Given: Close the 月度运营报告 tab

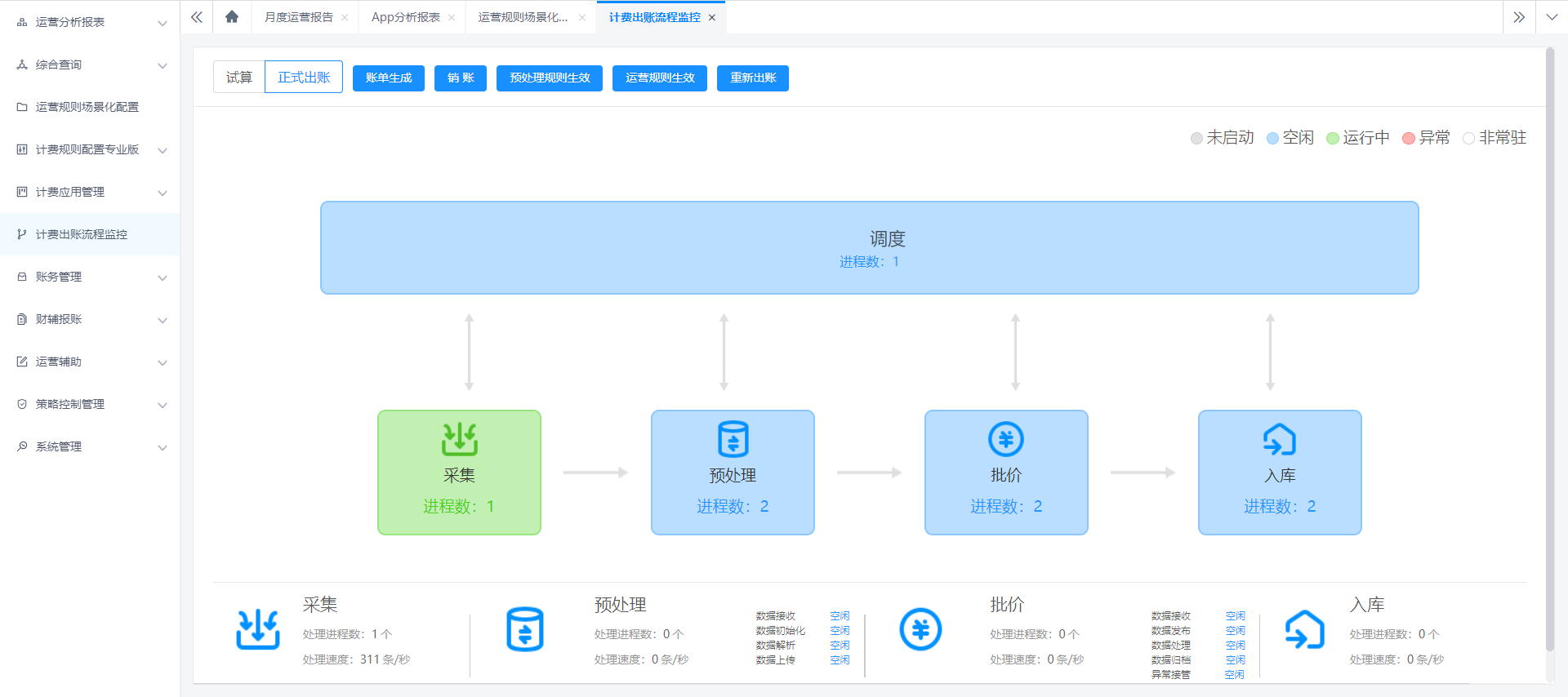Looking at the screenshot, I should [x=345, y=17].
